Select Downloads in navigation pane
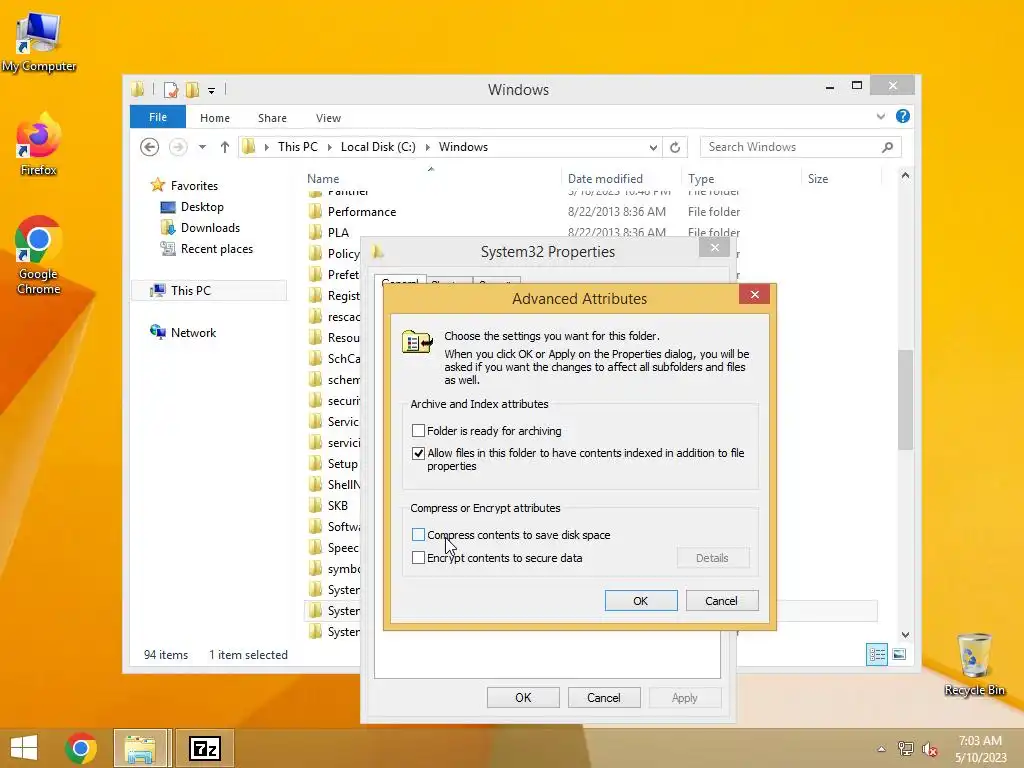 (x=210, y=227)
